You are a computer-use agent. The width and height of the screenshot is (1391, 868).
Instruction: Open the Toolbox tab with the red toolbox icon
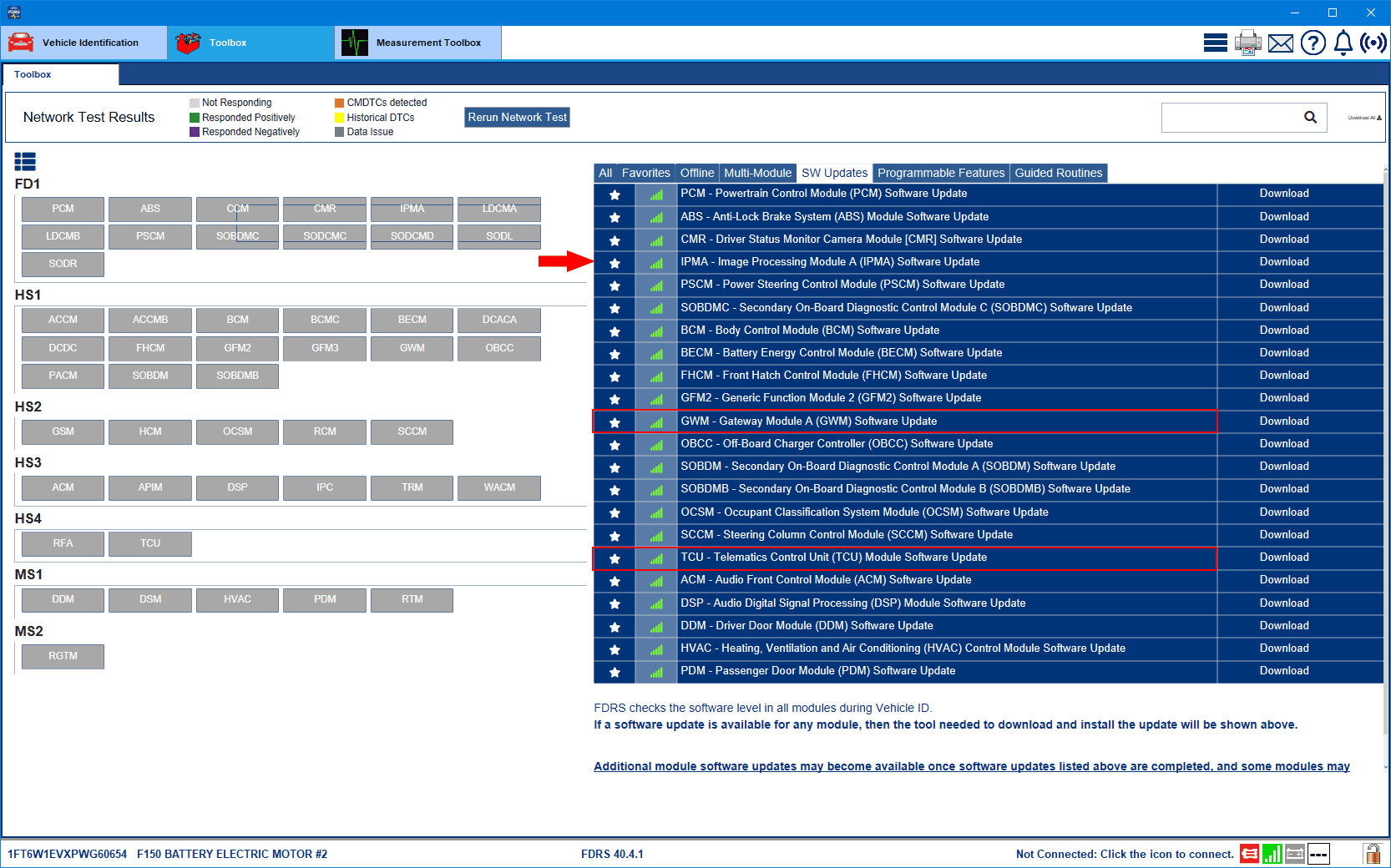(x=251, y=43)
